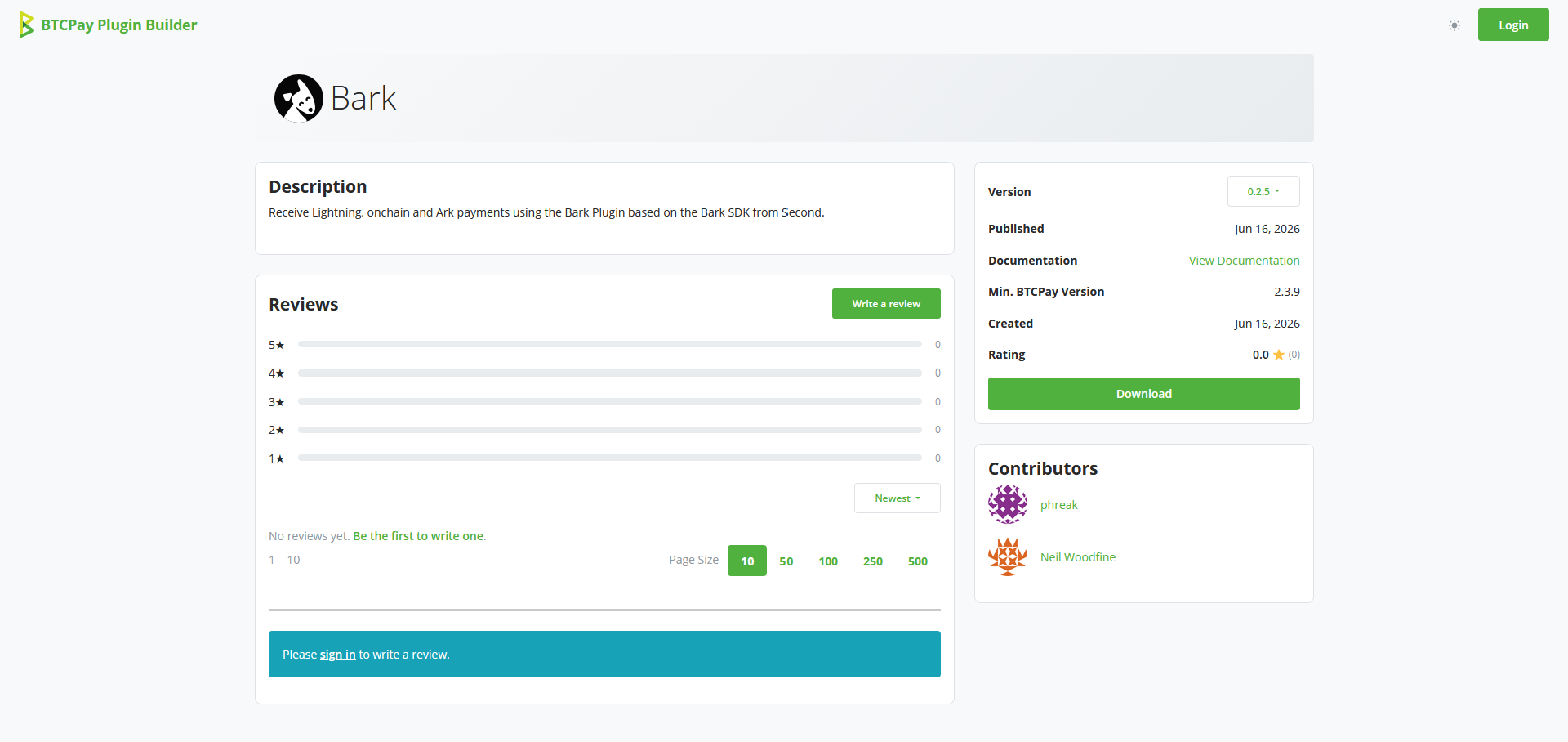The width and height of the screenshot is (1568, 742).
Task: Click the 1-star rating progress bar
Action: pos(609,458)
